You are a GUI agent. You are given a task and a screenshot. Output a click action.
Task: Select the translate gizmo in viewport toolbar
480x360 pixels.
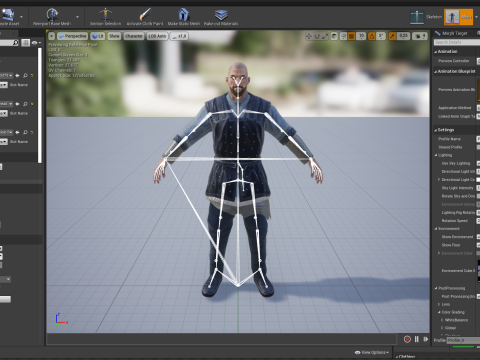[x=309, y=36]
